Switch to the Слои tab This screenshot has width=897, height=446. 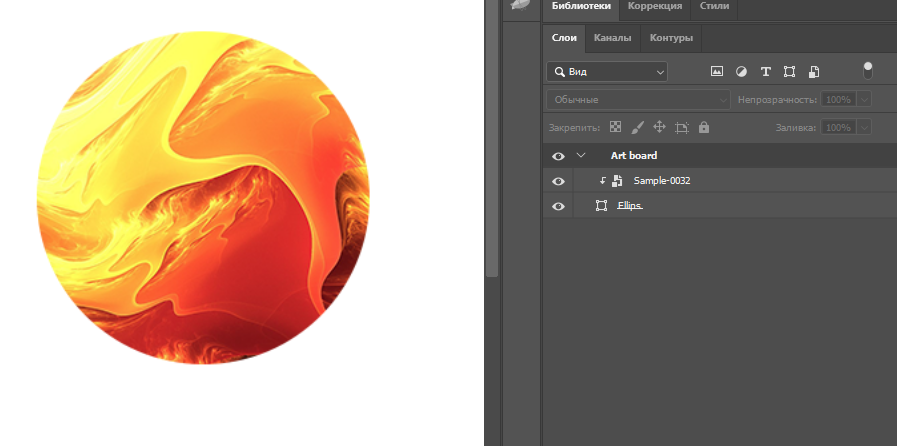click(564, 38)
